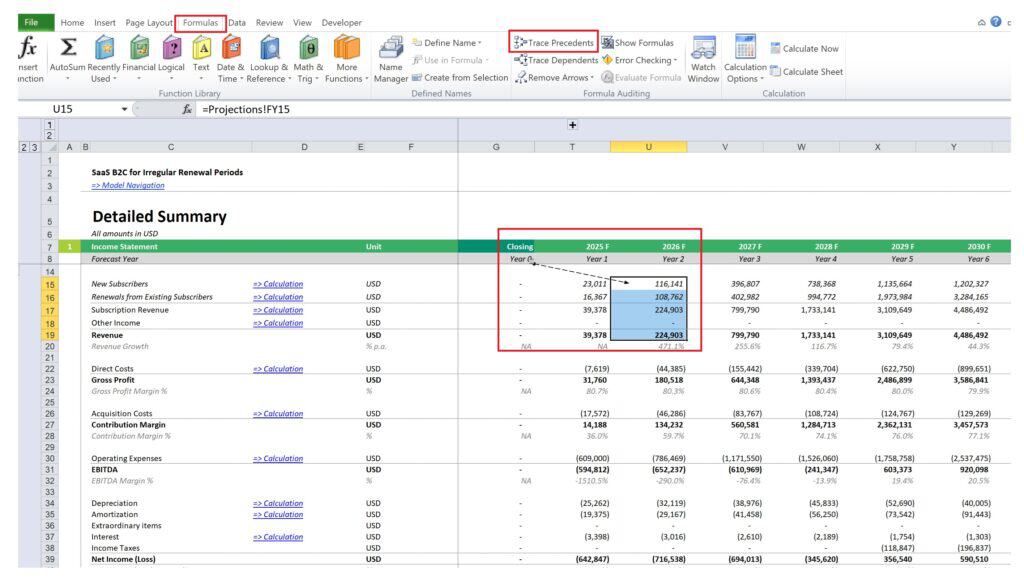Switch to the Home tab
Image resolution: width=1024 pixels, height=585 pixels.
click(72, 22)
